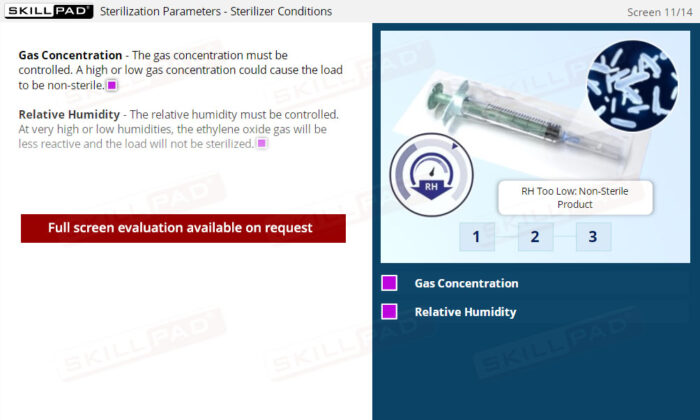This screenshot has height=420, width=700.
Task: Click the 'Sterilization Parameters - Sterilizer Conditions' title
Action: coord(216,12)
